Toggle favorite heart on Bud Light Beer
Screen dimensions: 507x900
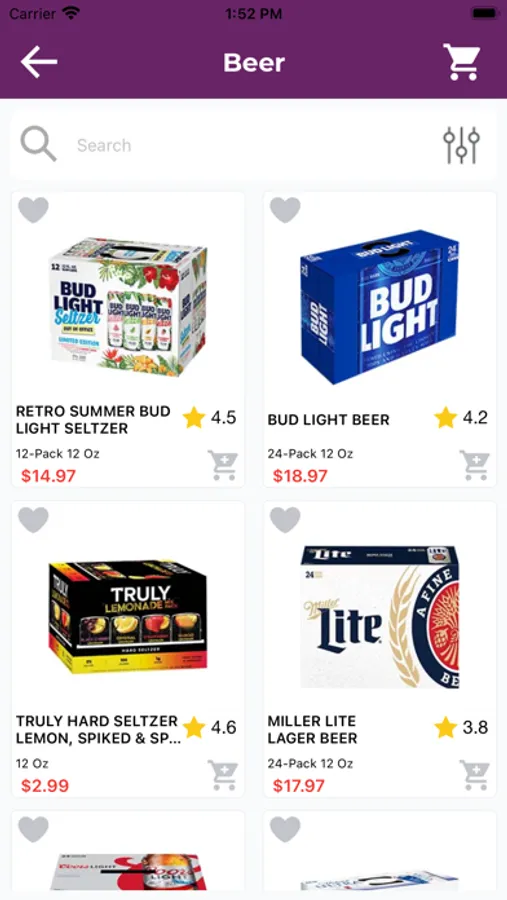[x=285, y=210]
